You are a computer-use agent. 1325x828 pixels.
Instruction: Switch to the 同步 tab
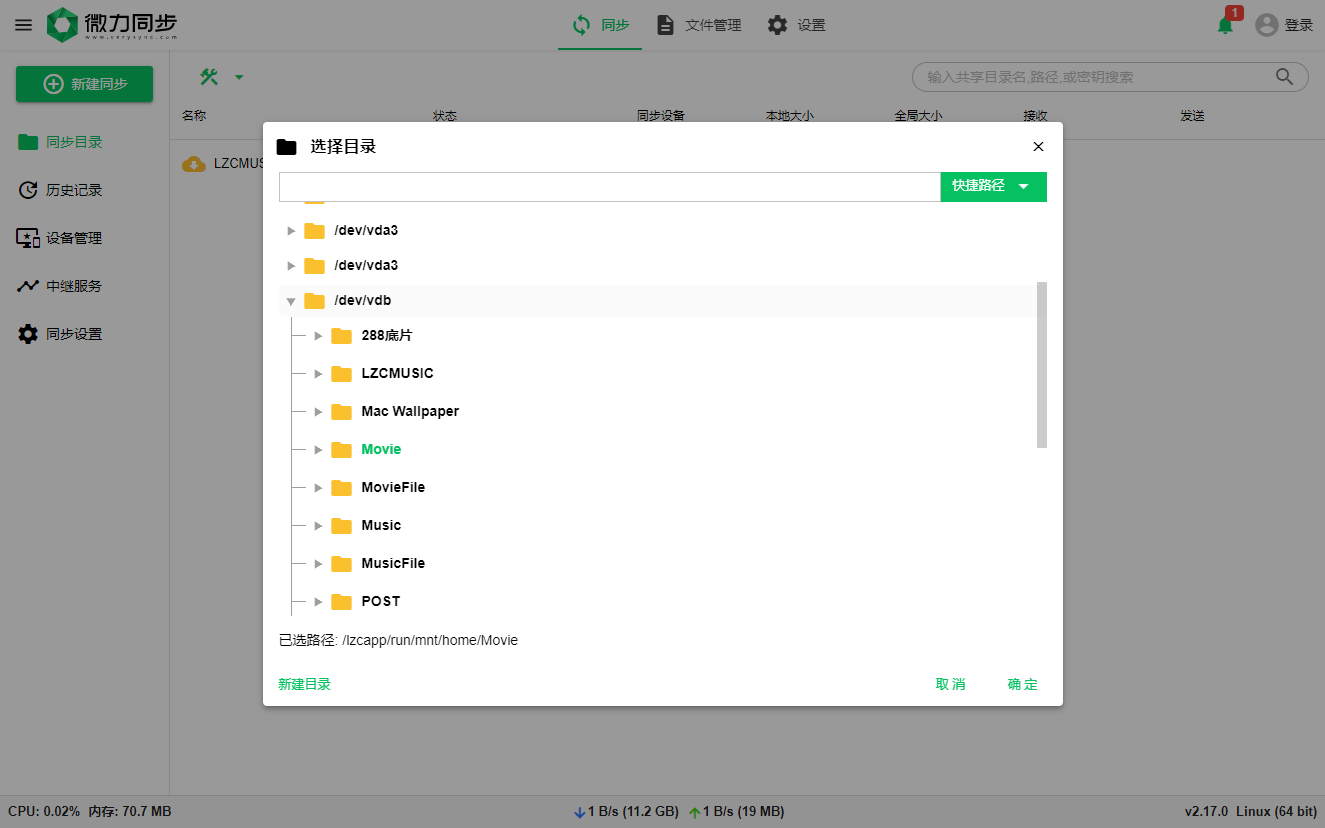coord(600,25)
